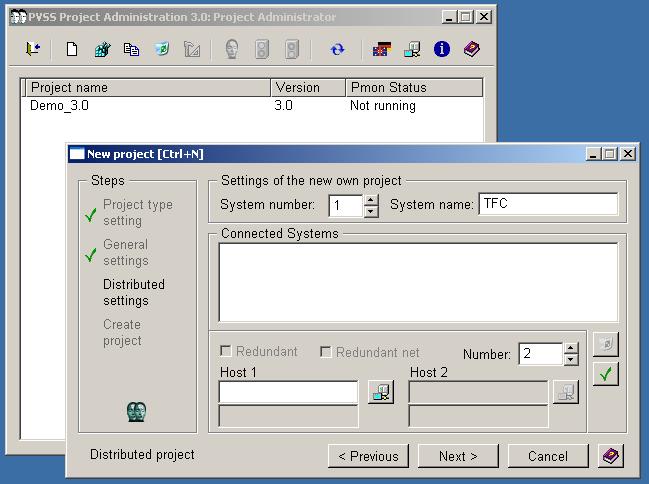The image size is (649, 484).
Task: Click the 'Not running' status cell
Action: point(383,106)
